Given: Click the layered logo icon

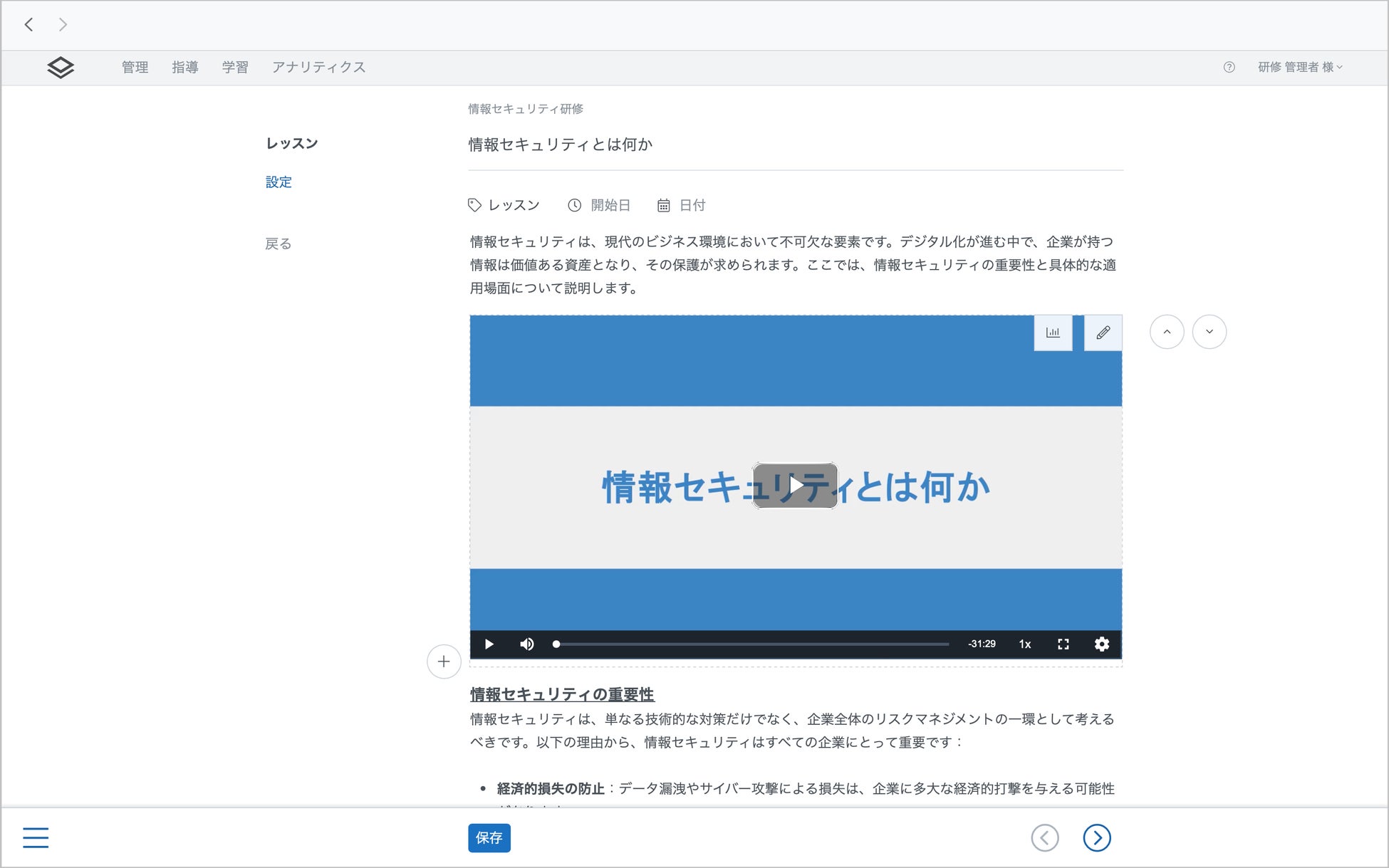Looking at the screenshot, I should point(61,67).
